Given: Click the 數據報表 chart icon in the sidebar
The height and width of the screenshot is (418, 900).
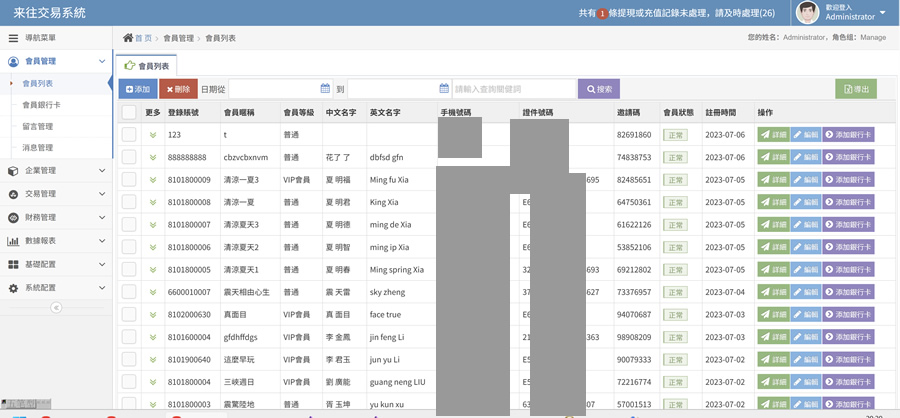Looking at the screenshot, I should 13,241.
